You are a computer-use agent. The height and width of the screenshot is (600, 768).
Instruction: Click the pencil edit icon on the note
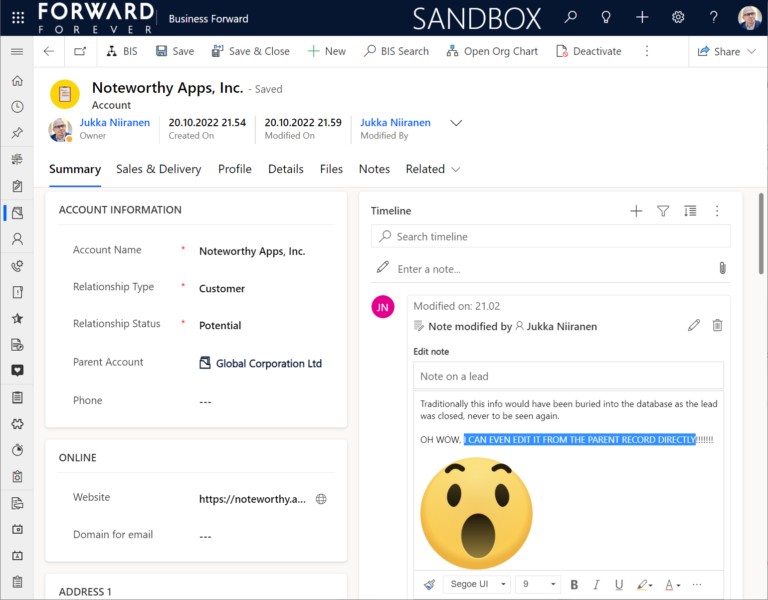pos(694,326)
